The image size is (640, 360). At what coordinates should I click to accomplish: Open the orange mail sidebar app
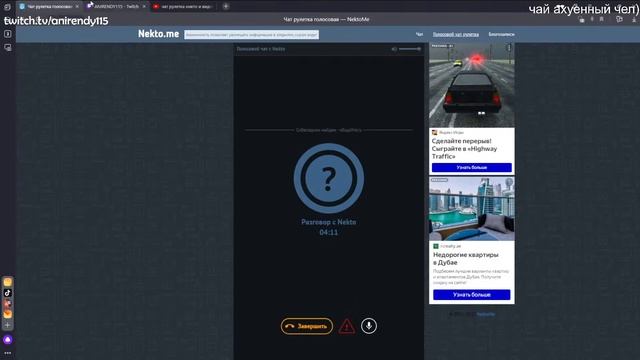point(7,314)
